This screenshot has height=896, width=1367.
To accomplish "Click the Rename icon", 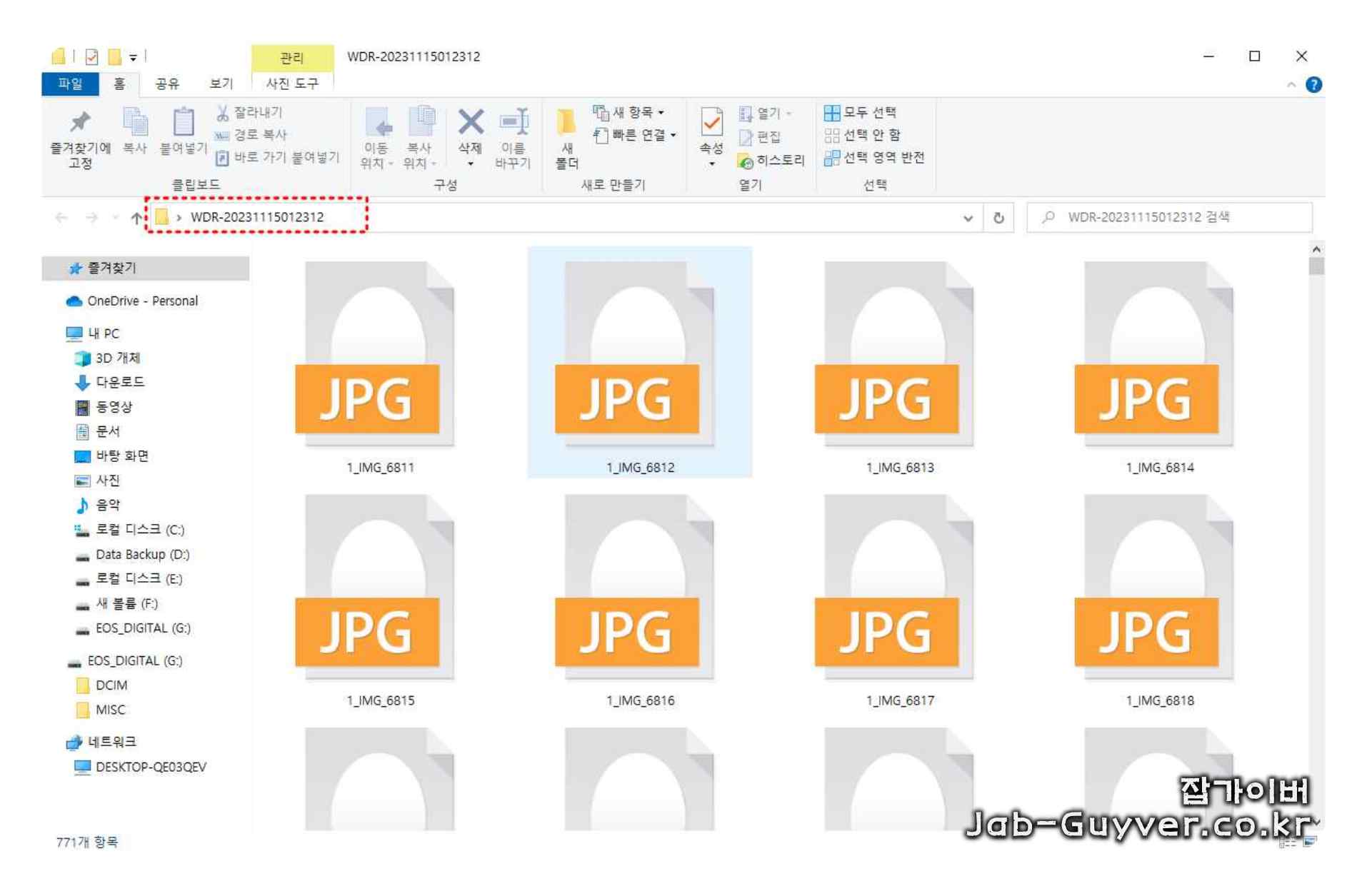I will pyautogui.click(x=514, y=122).
